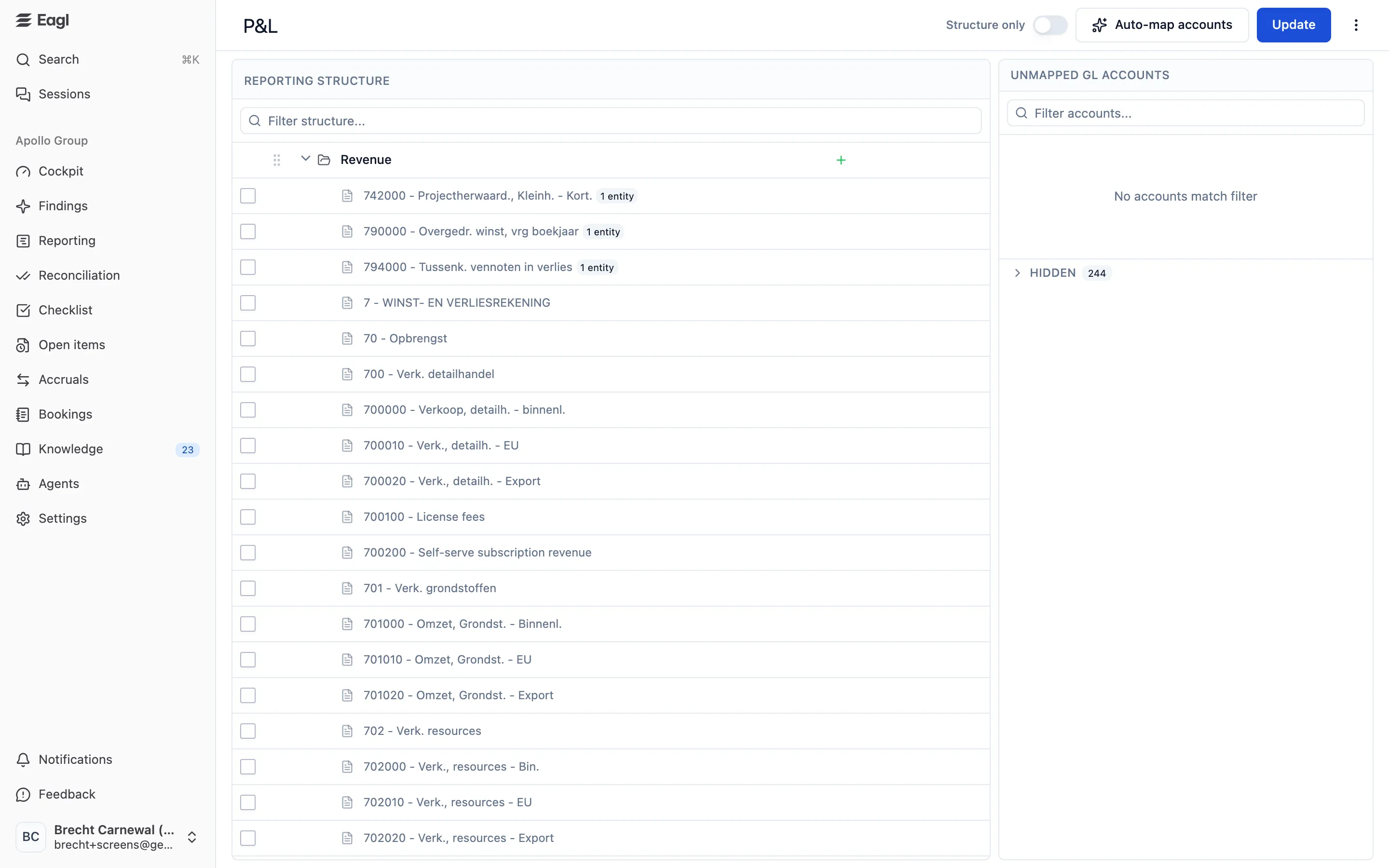The width and height of the screenshot is (1389, 868).
Task: Open the Brecht Carnewal account switcher
Action: [x=108, y=837]
